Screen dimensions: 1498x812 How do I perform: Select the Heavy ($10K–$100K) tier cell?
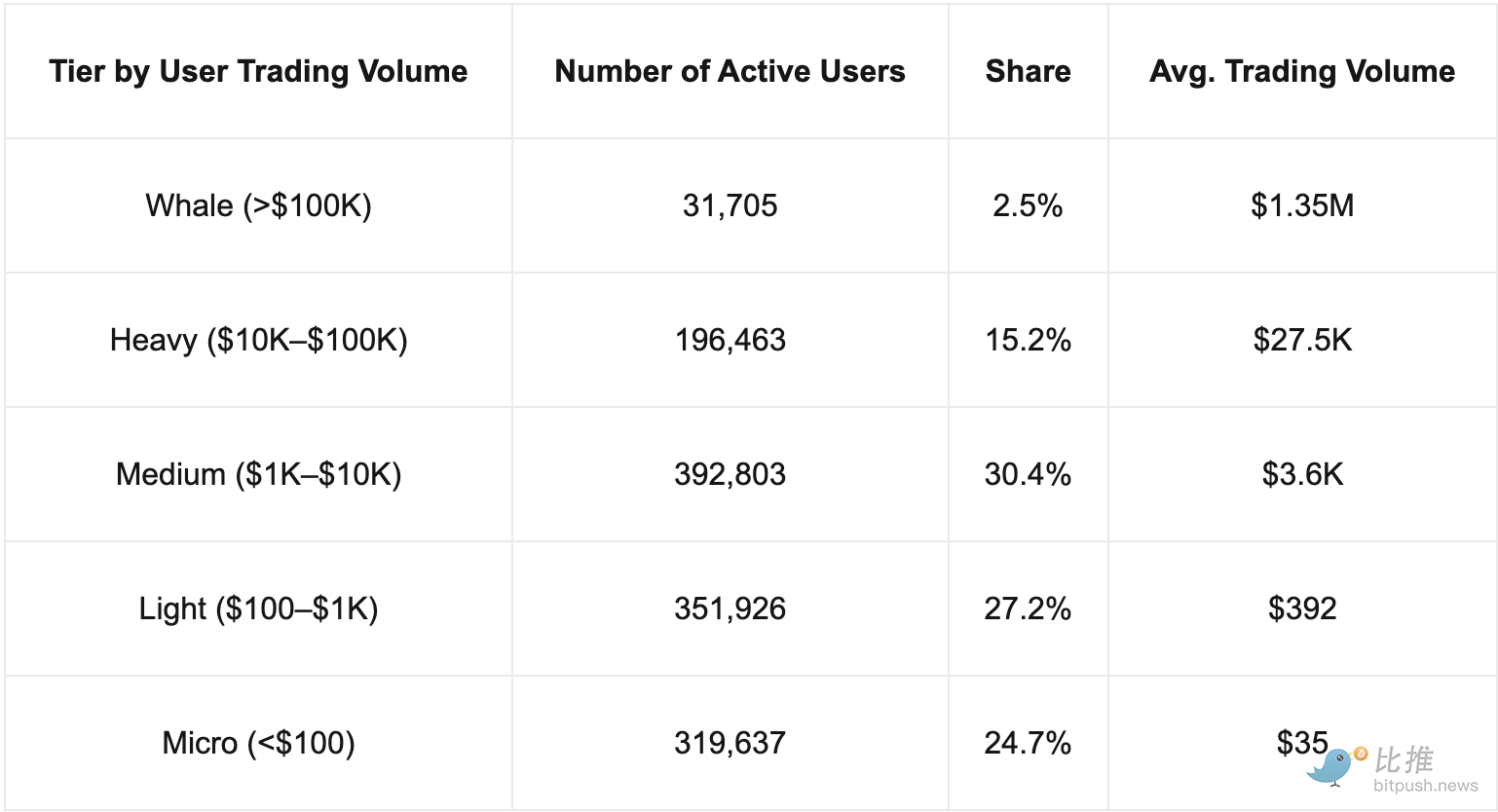pos(258,340)
